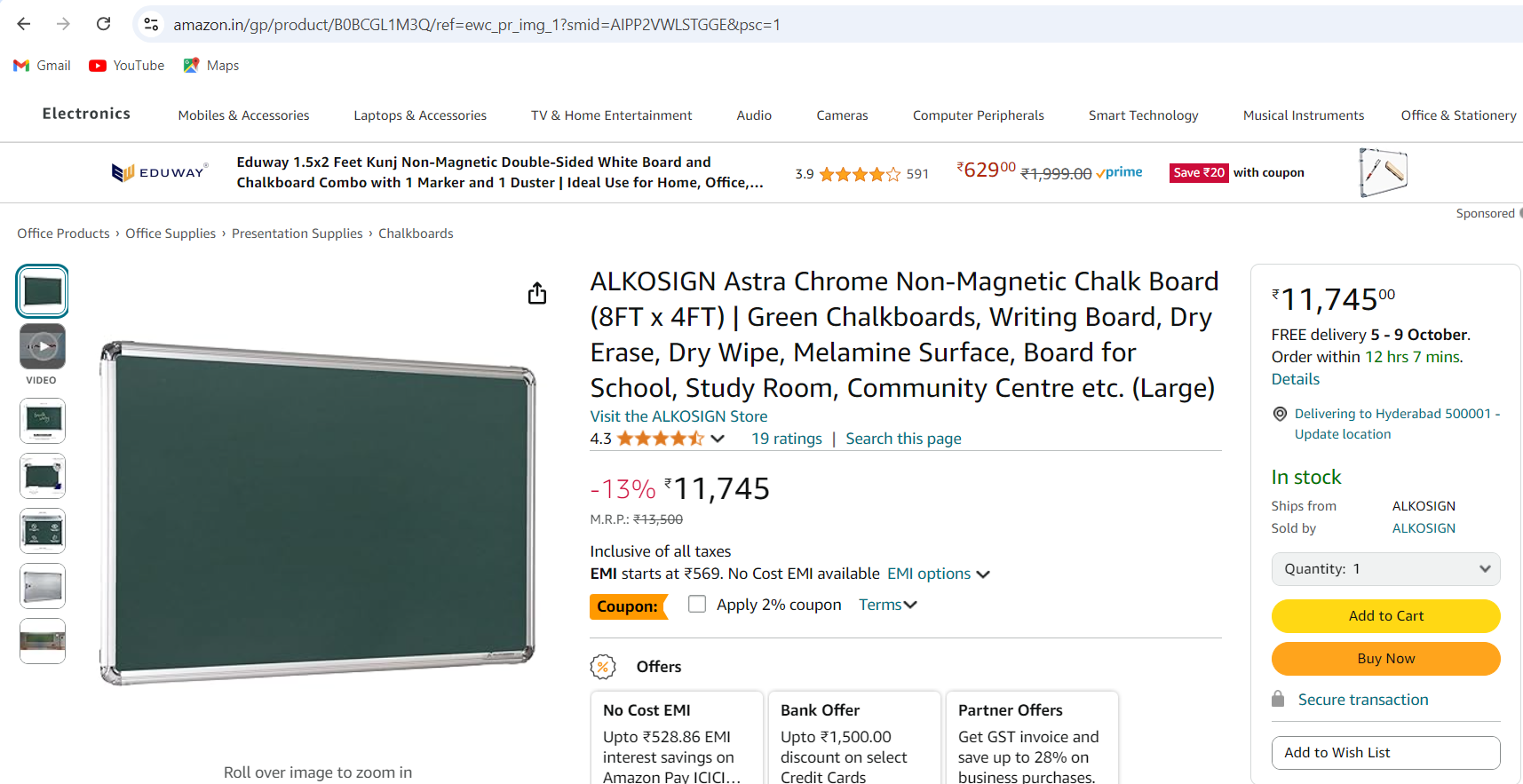Open the Gmail bookmark
Viewport: 1523px width, 784px height.
[x=42, y=66]
